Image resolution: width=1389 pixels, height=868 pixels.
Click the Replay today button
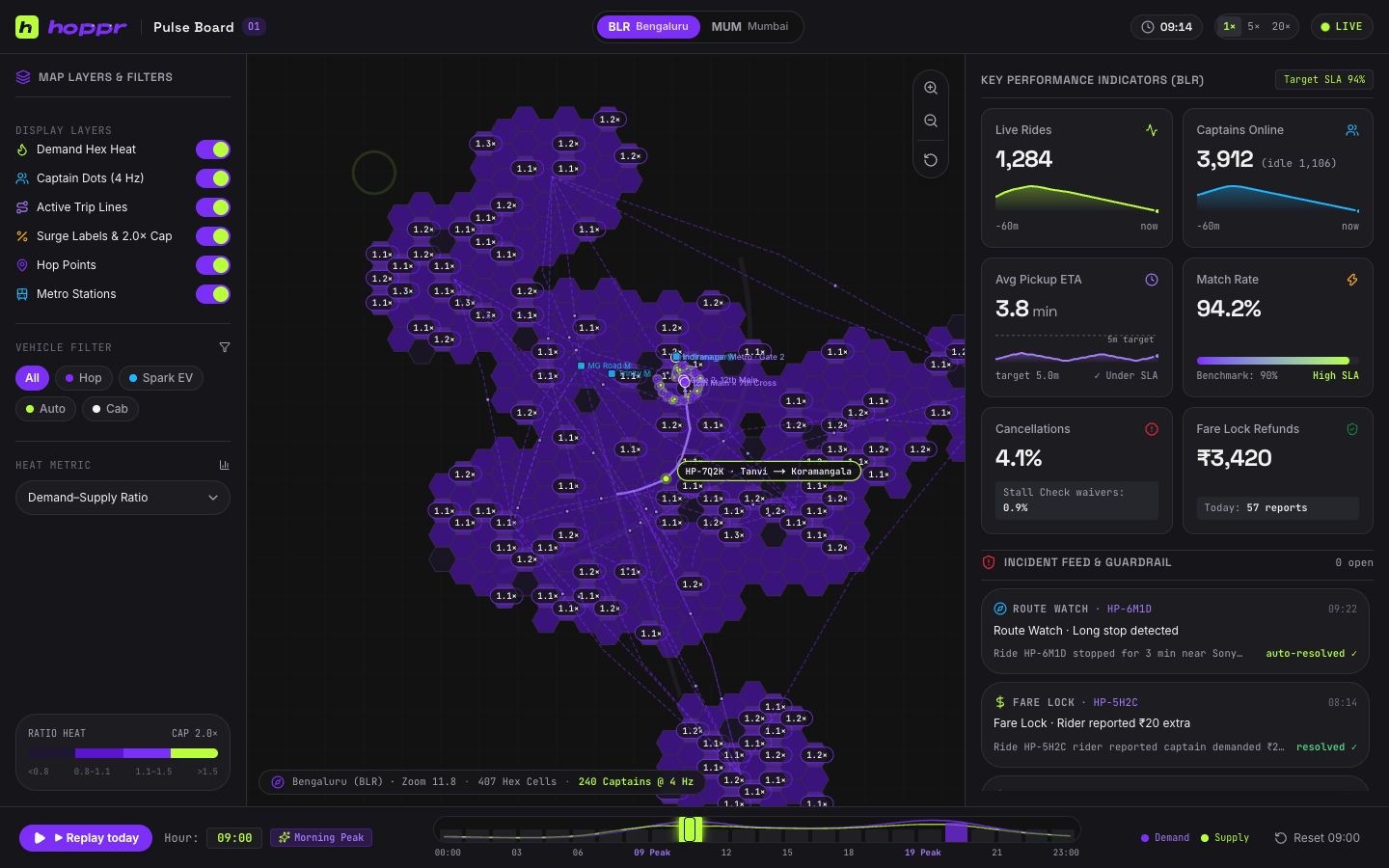pos(86,838)
